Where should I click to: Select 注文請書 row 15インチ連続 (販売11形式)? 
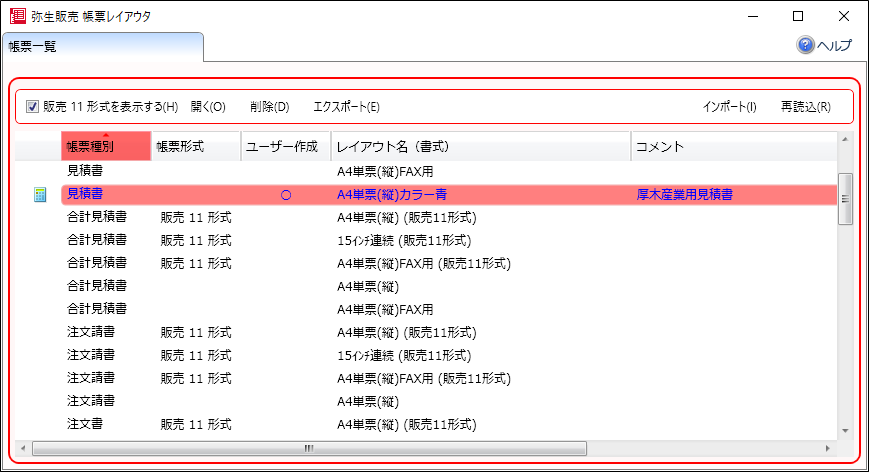coord(449,355)
